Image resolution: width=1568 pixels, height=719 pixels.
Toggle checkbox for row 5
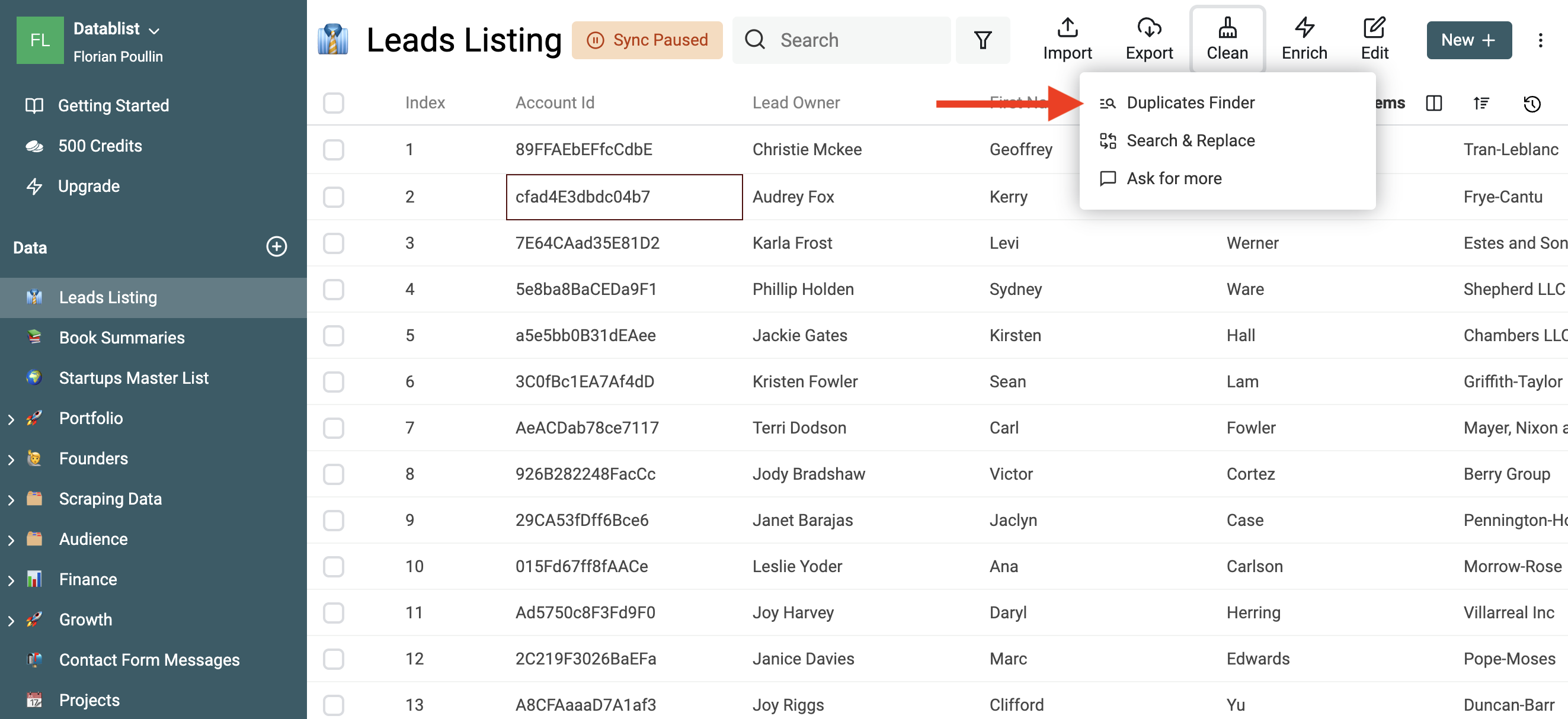pyautogui.click(x=334, y=335)
